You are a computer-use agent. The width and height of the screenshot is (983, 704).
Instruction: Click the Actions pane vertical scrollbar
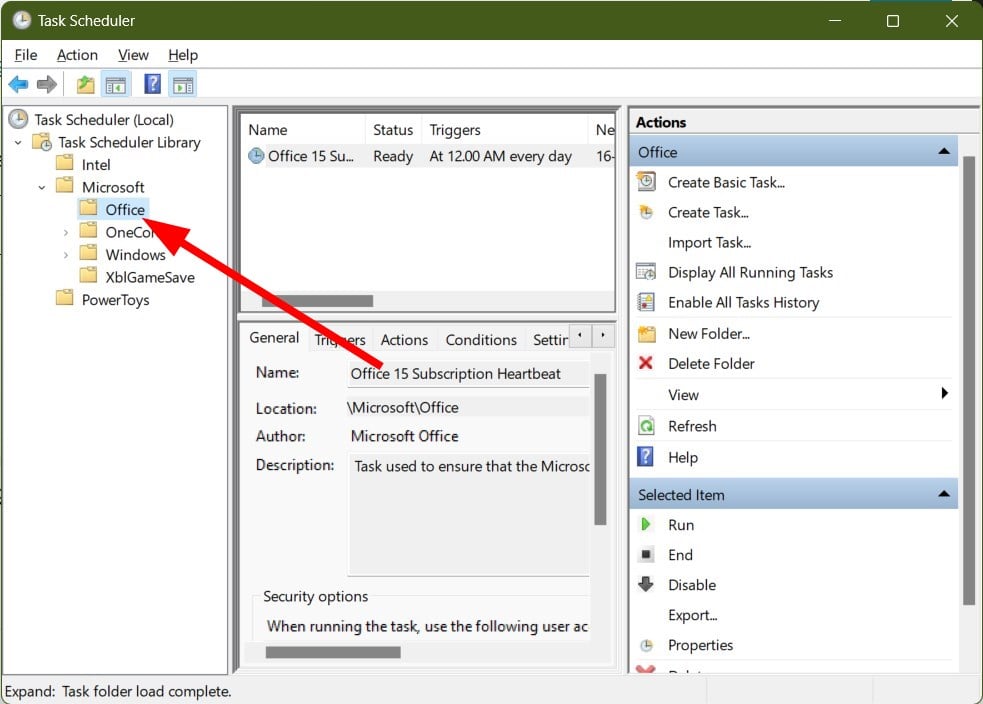(969, 381)
